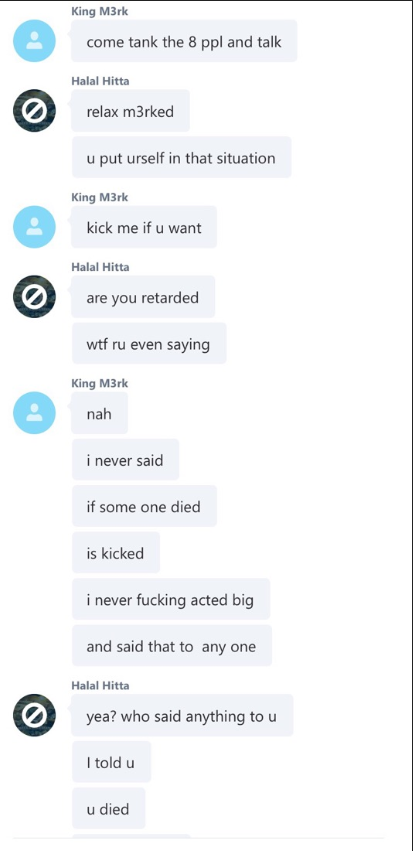Click Halal Hitta's avatar beside 'yea? who said anything'
The height and width of the screenshot is (851, 413).
tap(34, 715)
